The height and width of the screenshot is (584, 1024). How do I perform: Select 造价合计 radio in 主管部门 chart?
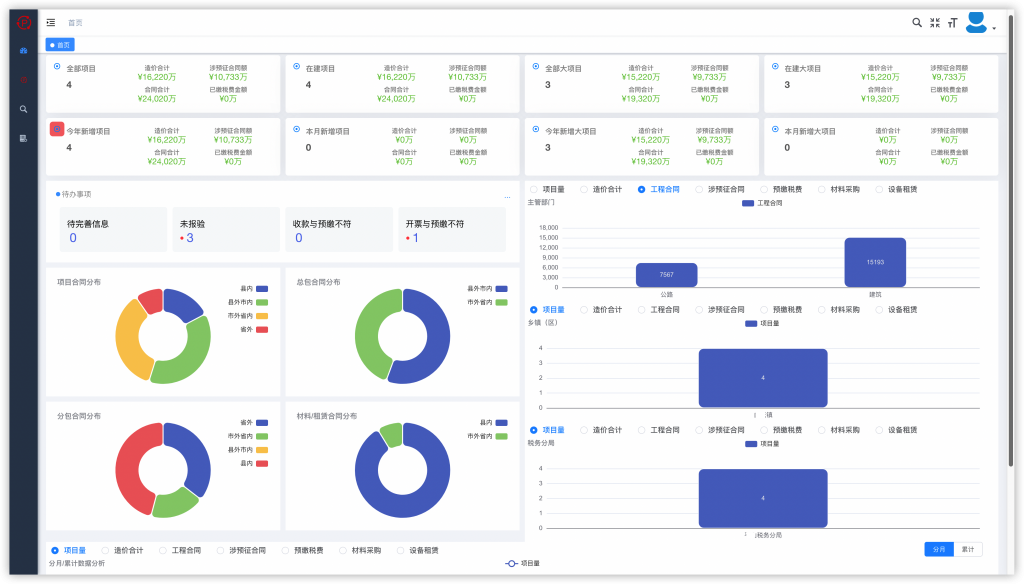tap(584, 189)
